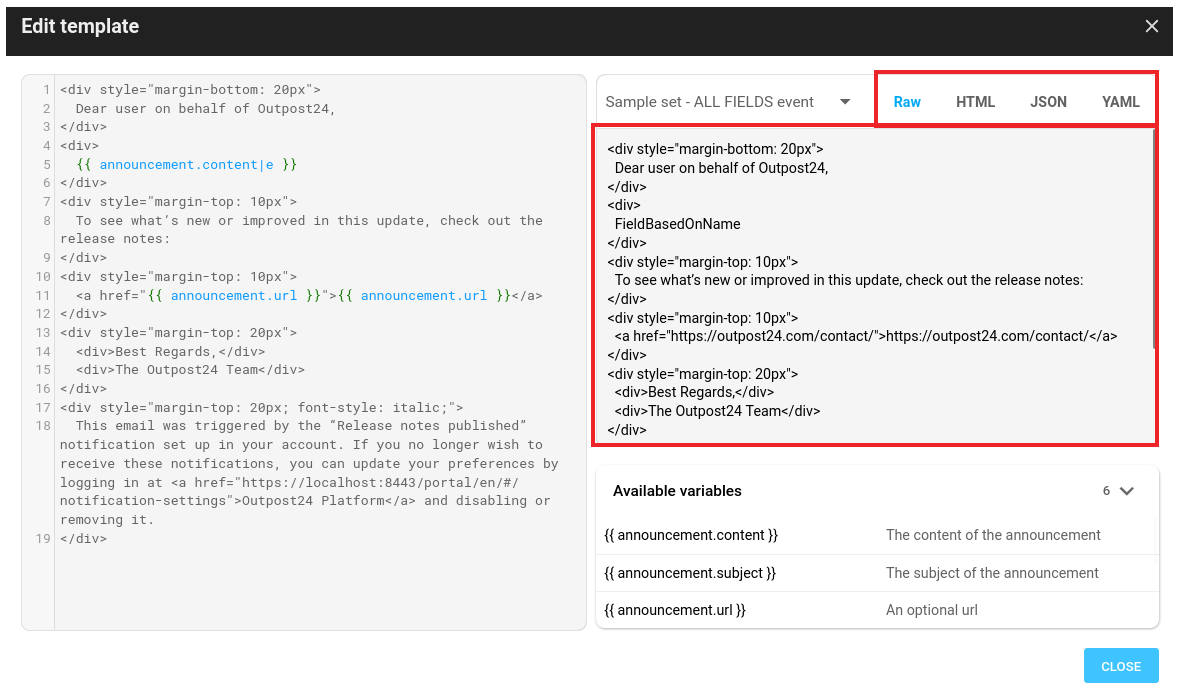Switch to the Raw preview tab
Screen dimensions: 1178x688
click(907, 102)
